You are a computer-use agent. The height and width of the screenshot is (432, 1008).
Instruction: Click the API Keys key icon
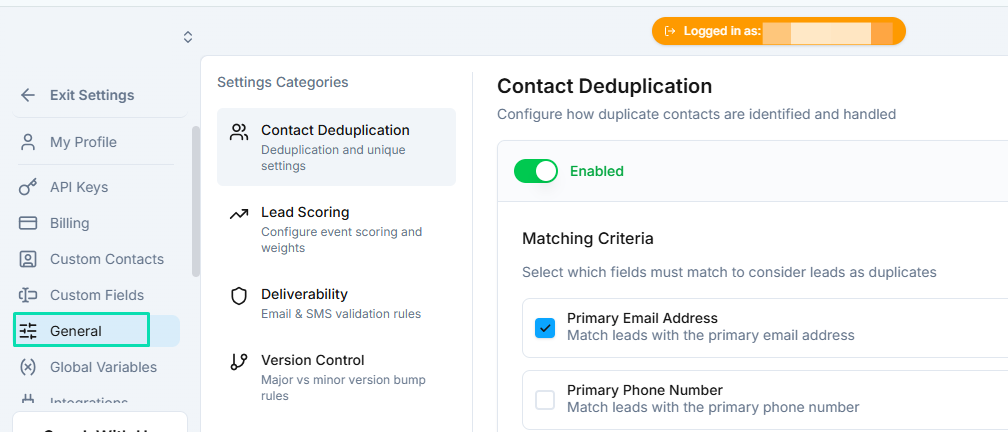[x=28, y=187]
